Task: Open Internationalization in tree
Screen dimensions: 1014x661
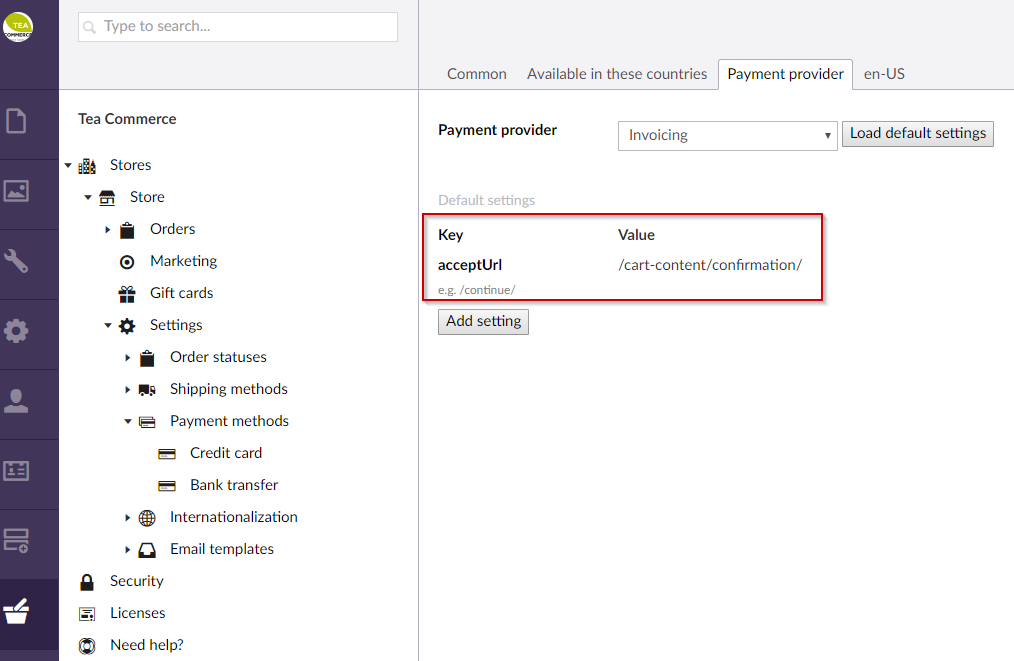Action: point(233,517)
